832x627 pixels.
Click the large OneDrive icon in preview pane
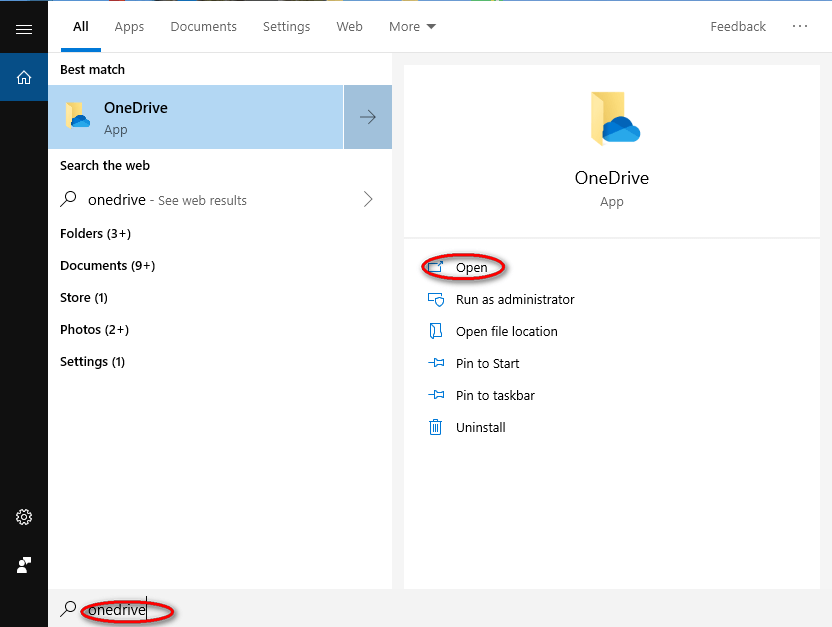coord(612,118)
